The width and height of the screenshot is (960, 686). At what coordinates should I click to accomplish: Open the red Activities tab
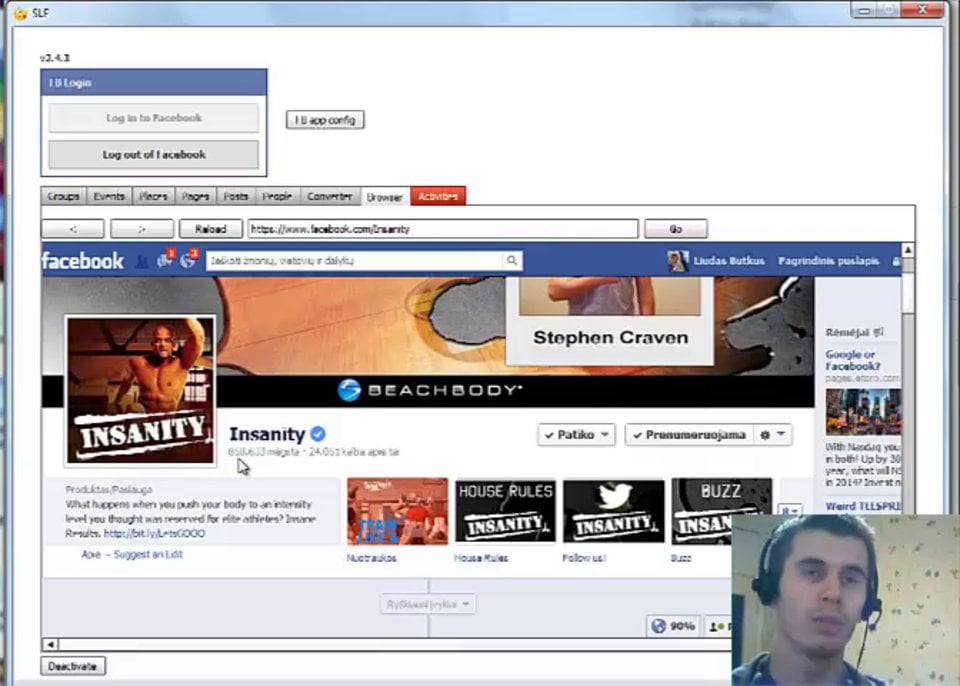point(438,196)
